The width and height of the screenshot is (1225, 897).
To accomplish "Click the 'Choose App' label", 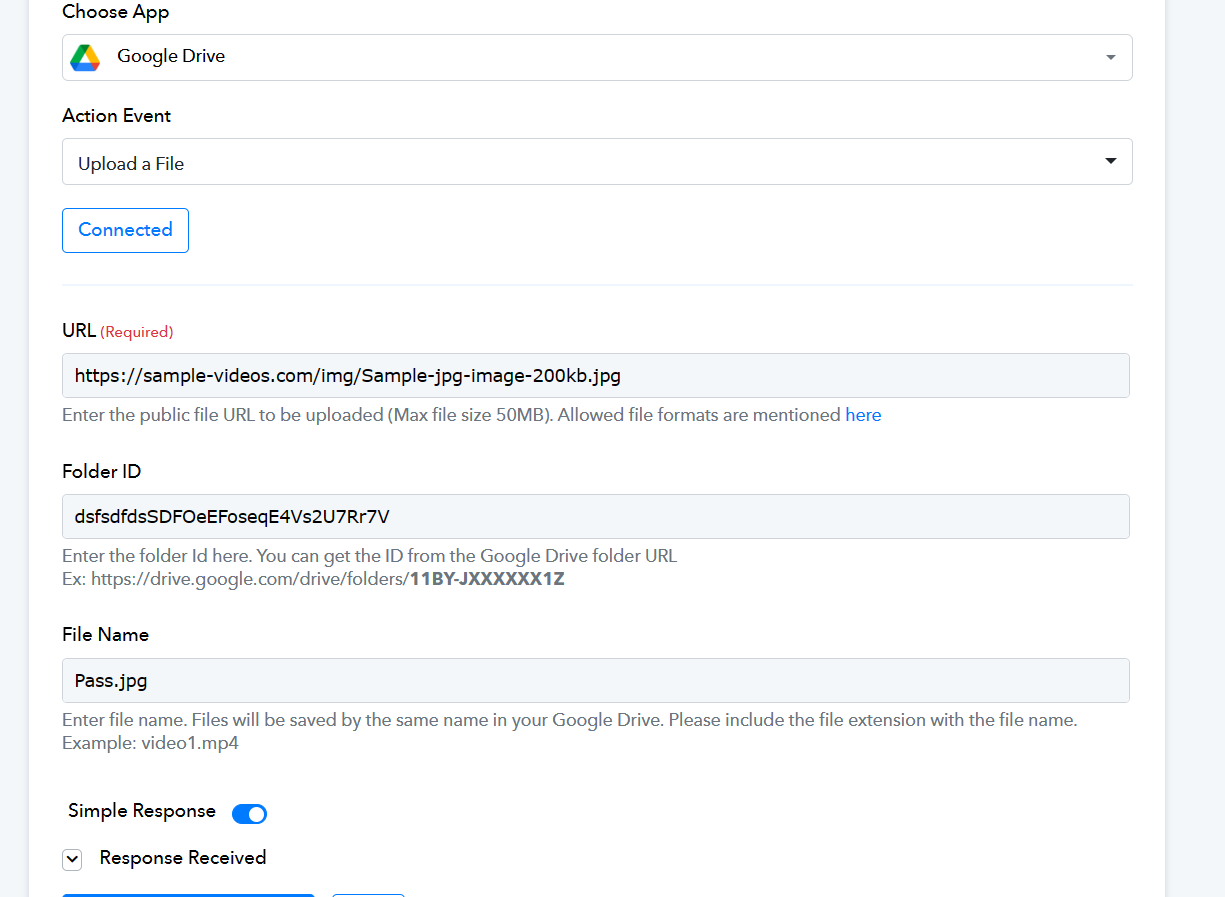I will pyautogui.click(x=116, y=12).
